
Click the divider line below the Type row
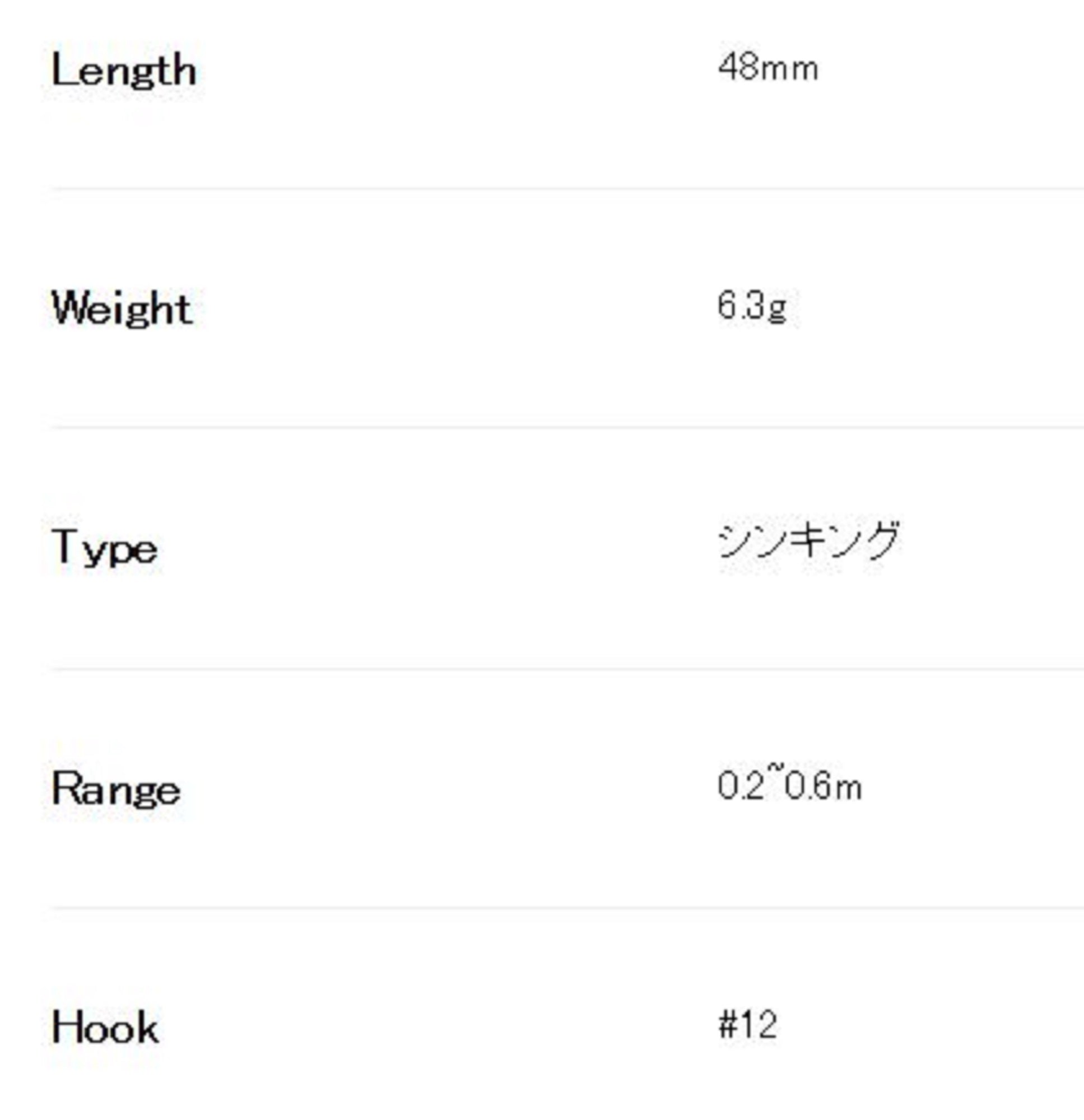(x=566, y=668)
